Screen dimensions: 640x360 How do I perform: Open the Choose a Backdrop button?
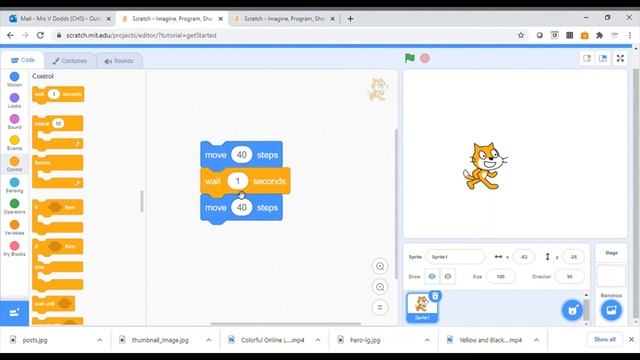[x=611, y=310]
